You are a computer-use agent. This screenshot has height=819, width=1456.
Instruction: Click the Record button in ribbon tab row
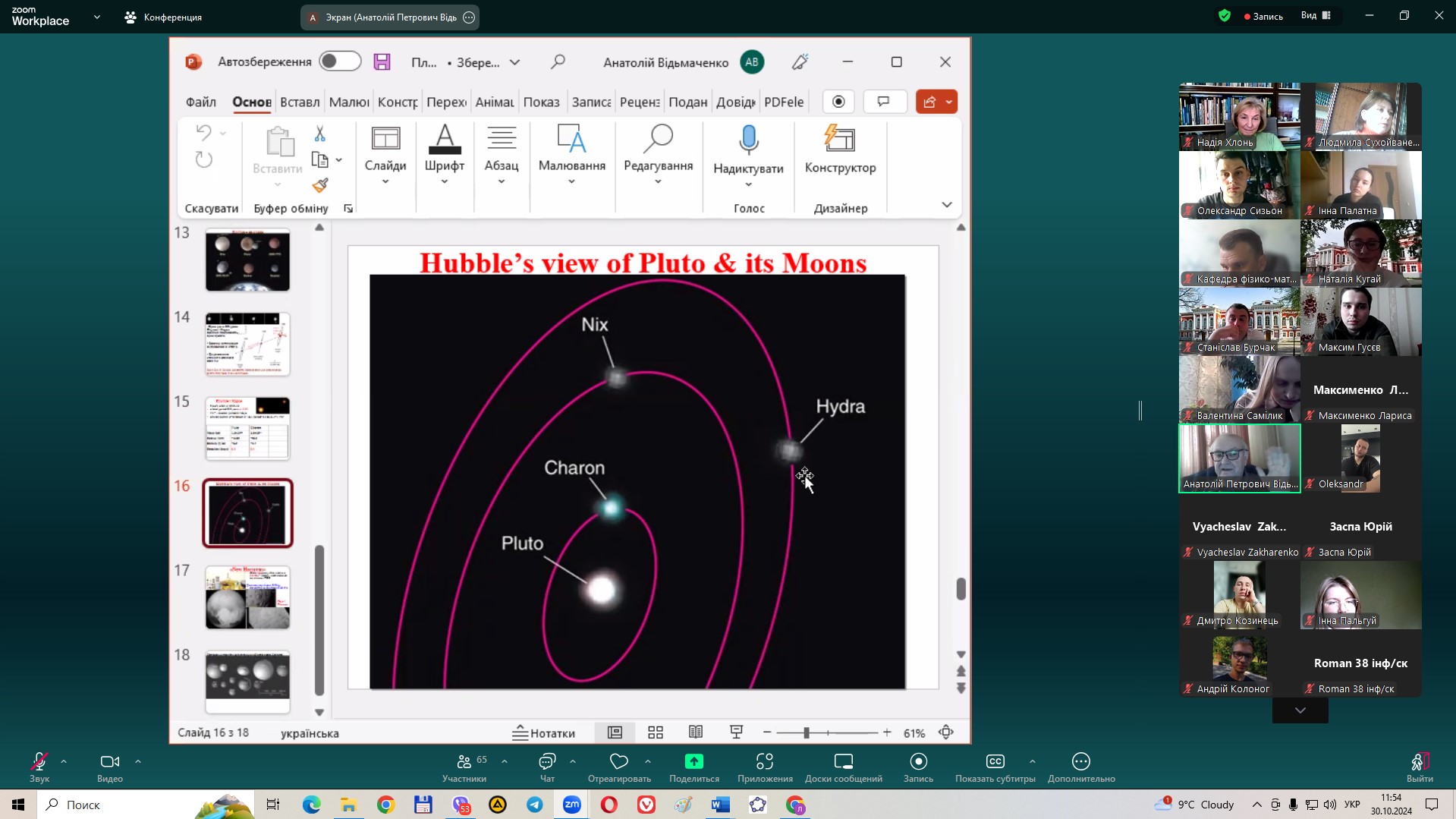(838, 102)
